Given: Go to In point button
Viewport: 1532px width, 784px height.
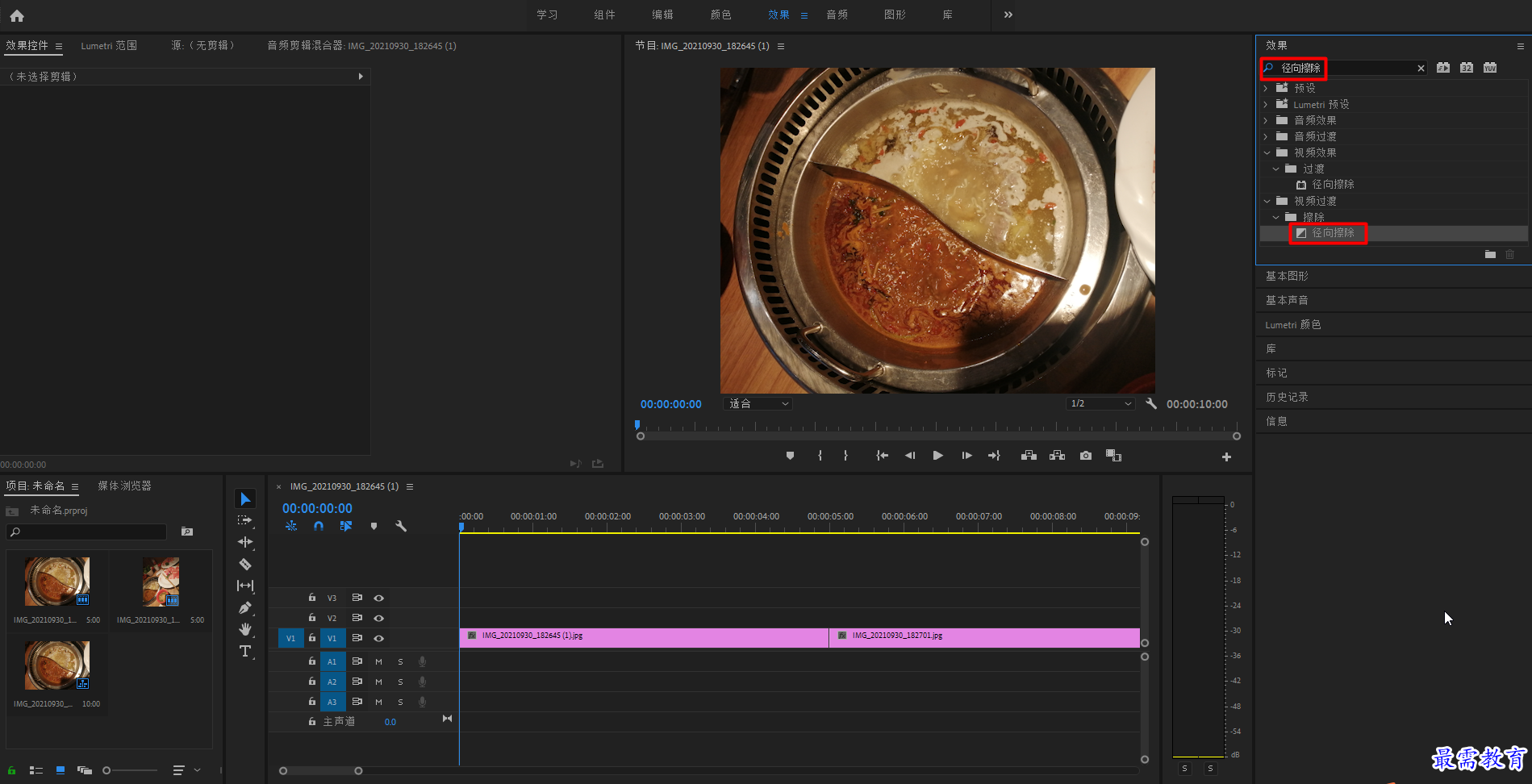Looking at the screenshot, I should coord(882,456).
